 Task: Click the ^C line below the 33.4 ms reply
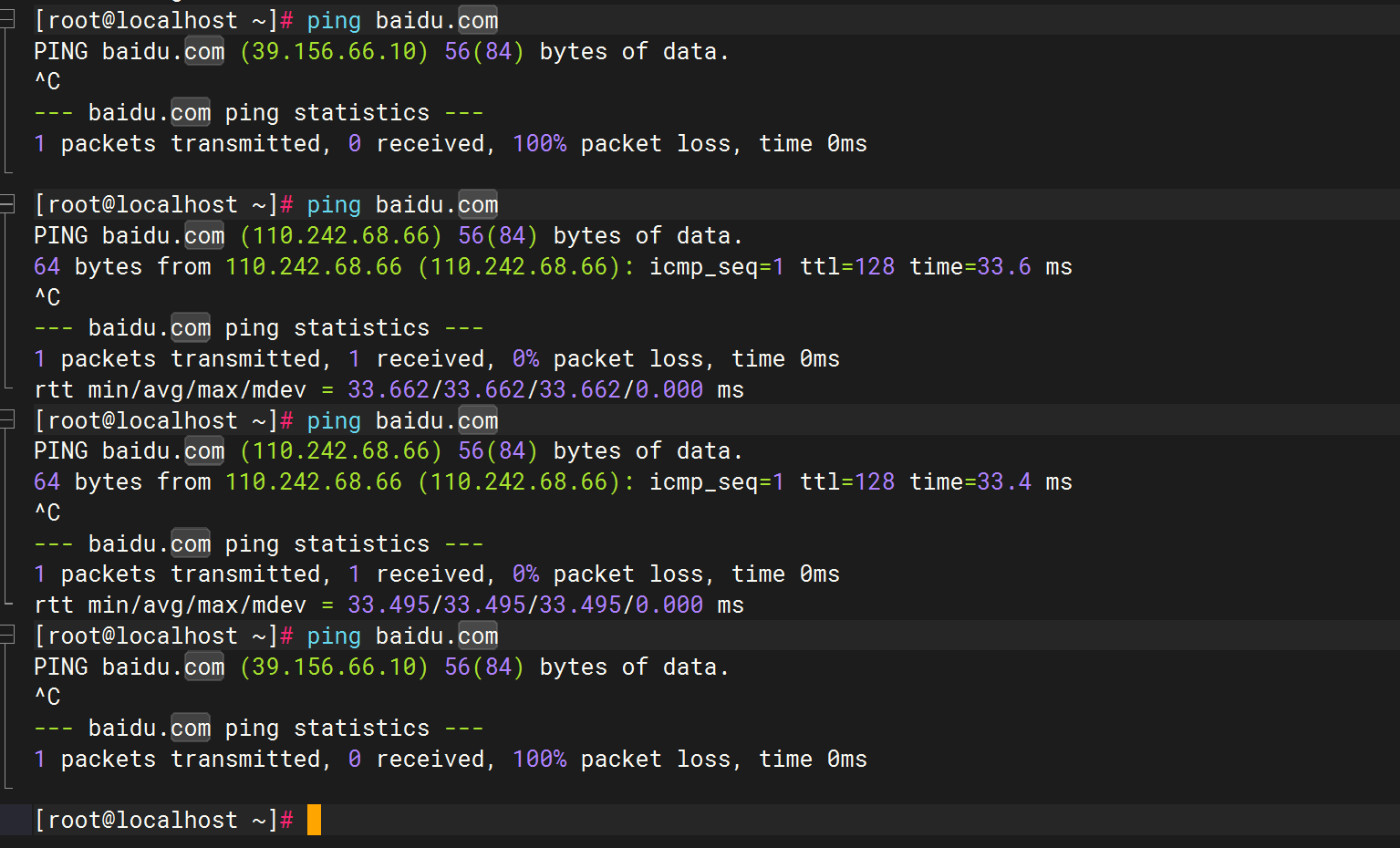point(47,512)
